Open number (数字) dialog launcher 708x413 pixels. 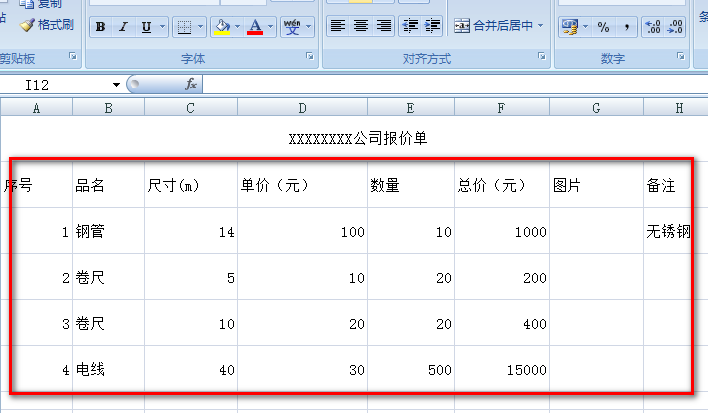[x=681, y=56]
